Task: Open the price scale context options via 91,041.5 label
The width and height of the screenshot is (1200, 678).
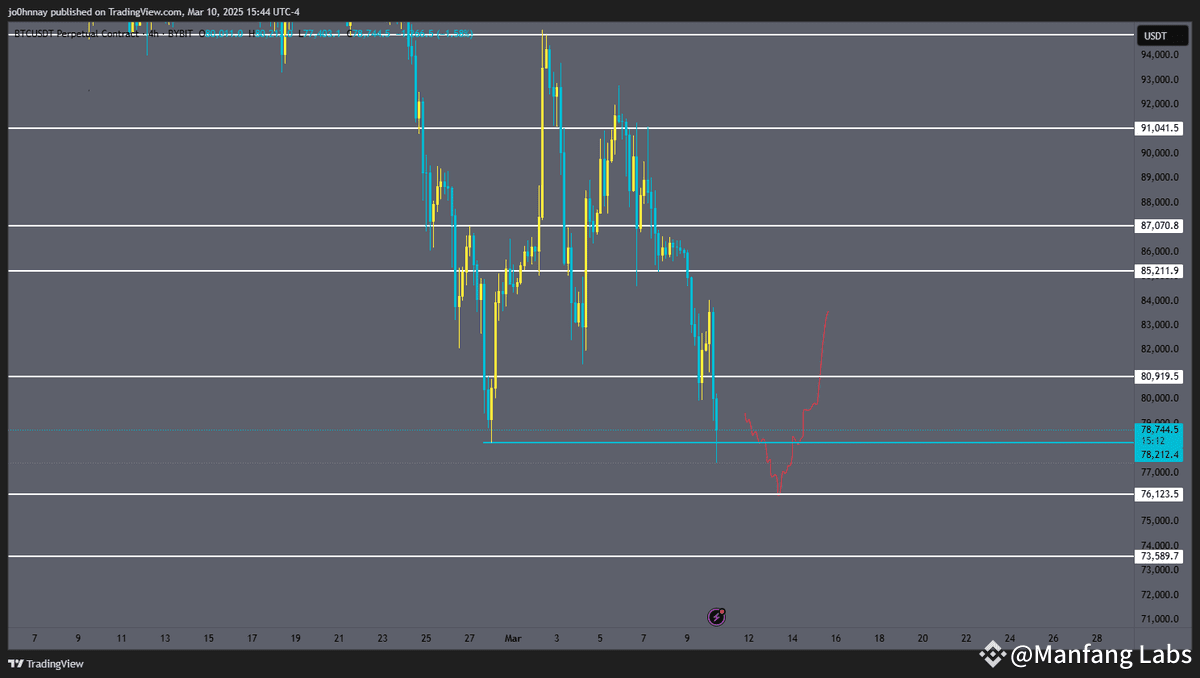Action: pos(1159,128)
